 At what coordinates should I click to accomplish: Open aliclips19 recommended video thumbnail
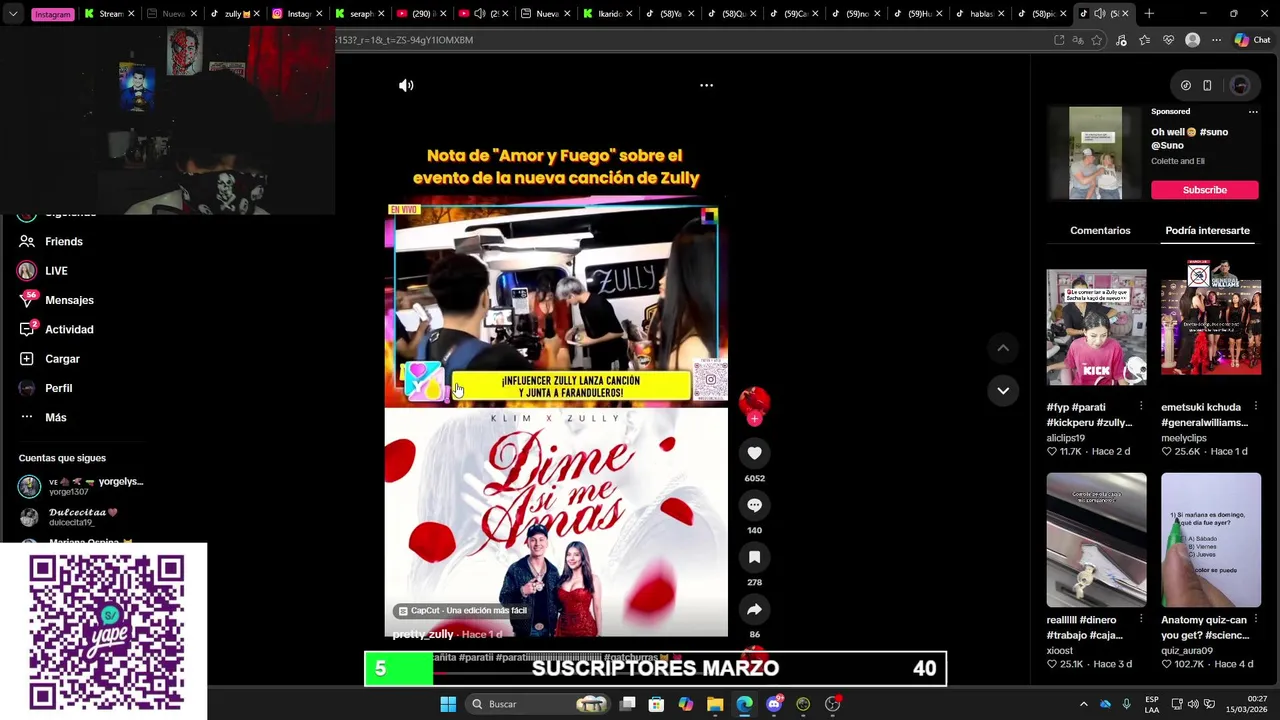click(1096, 327)
